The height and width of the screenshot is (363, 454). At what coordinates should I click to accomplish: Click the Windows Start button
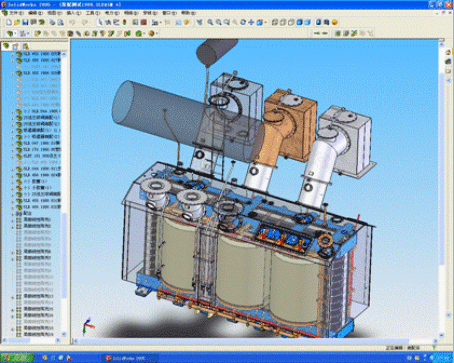pos(17,358)
